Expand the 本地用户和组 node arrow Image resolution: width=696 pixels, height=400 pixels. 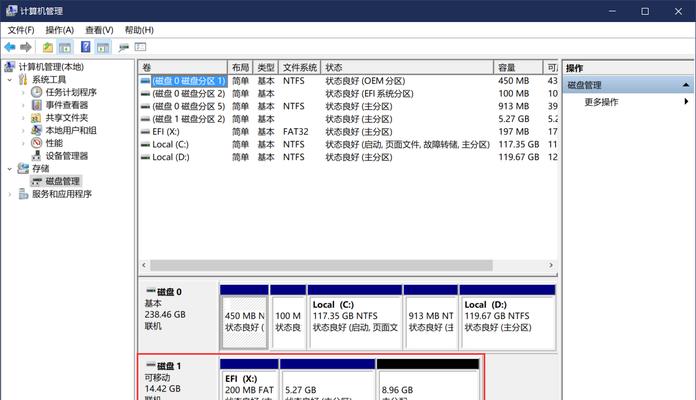click(x=23, y=131)
